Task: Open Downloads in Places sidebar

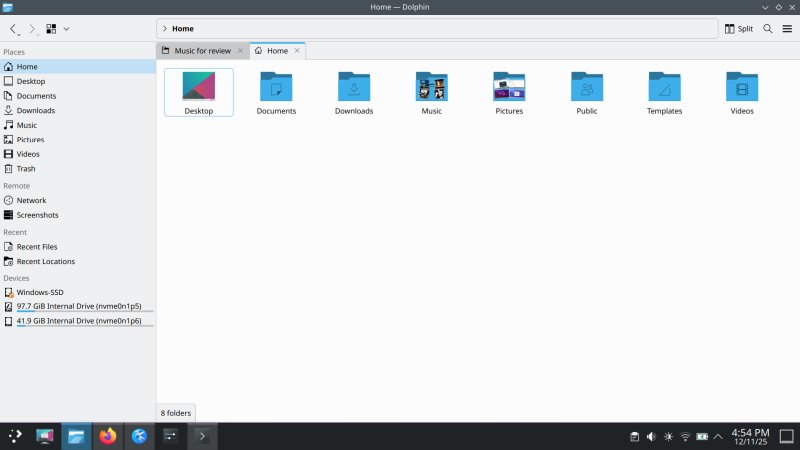Action: point(78,111)
